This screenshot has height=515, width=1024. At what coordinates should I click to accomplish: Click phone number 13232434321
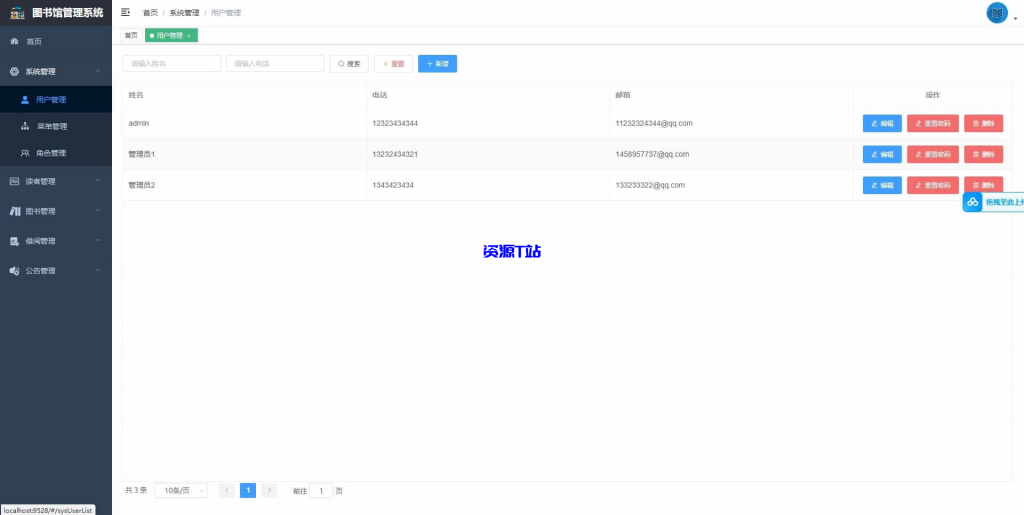point(395,154)
